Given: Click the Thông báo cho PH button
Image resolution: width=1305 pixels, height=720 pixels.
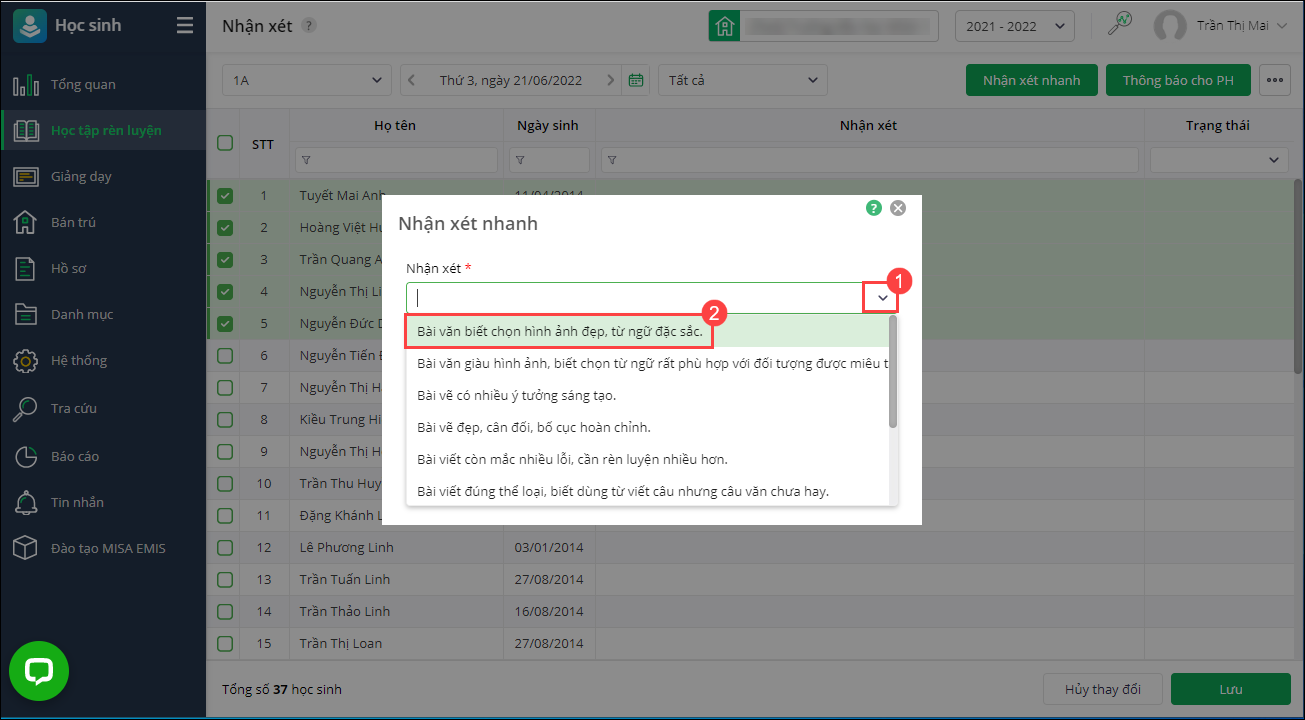Looking at the screenshot, I should 1177,80.
